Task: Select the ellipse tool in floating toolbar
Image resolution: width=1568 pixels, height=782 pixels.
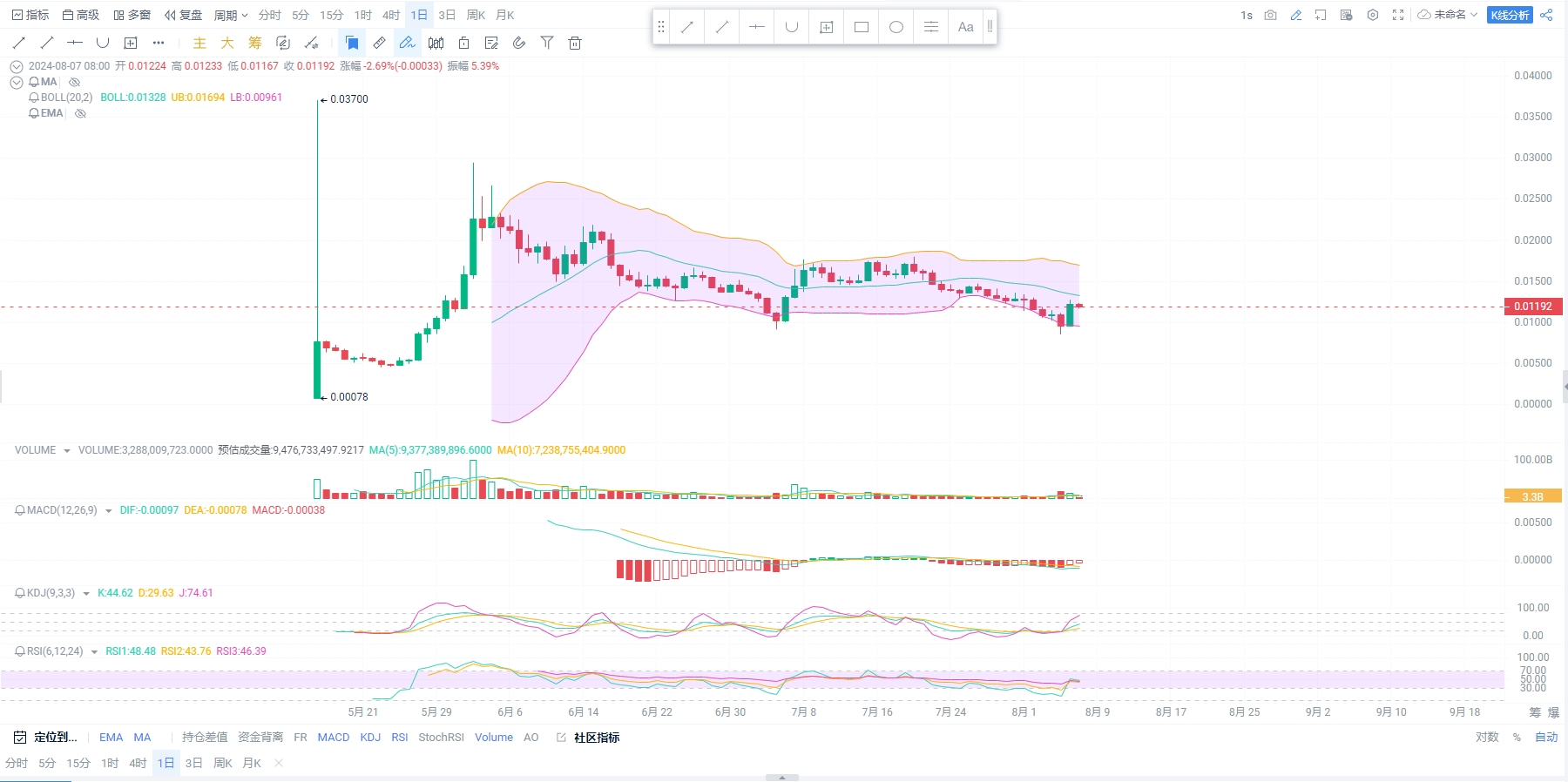Action: click(896, 27)
